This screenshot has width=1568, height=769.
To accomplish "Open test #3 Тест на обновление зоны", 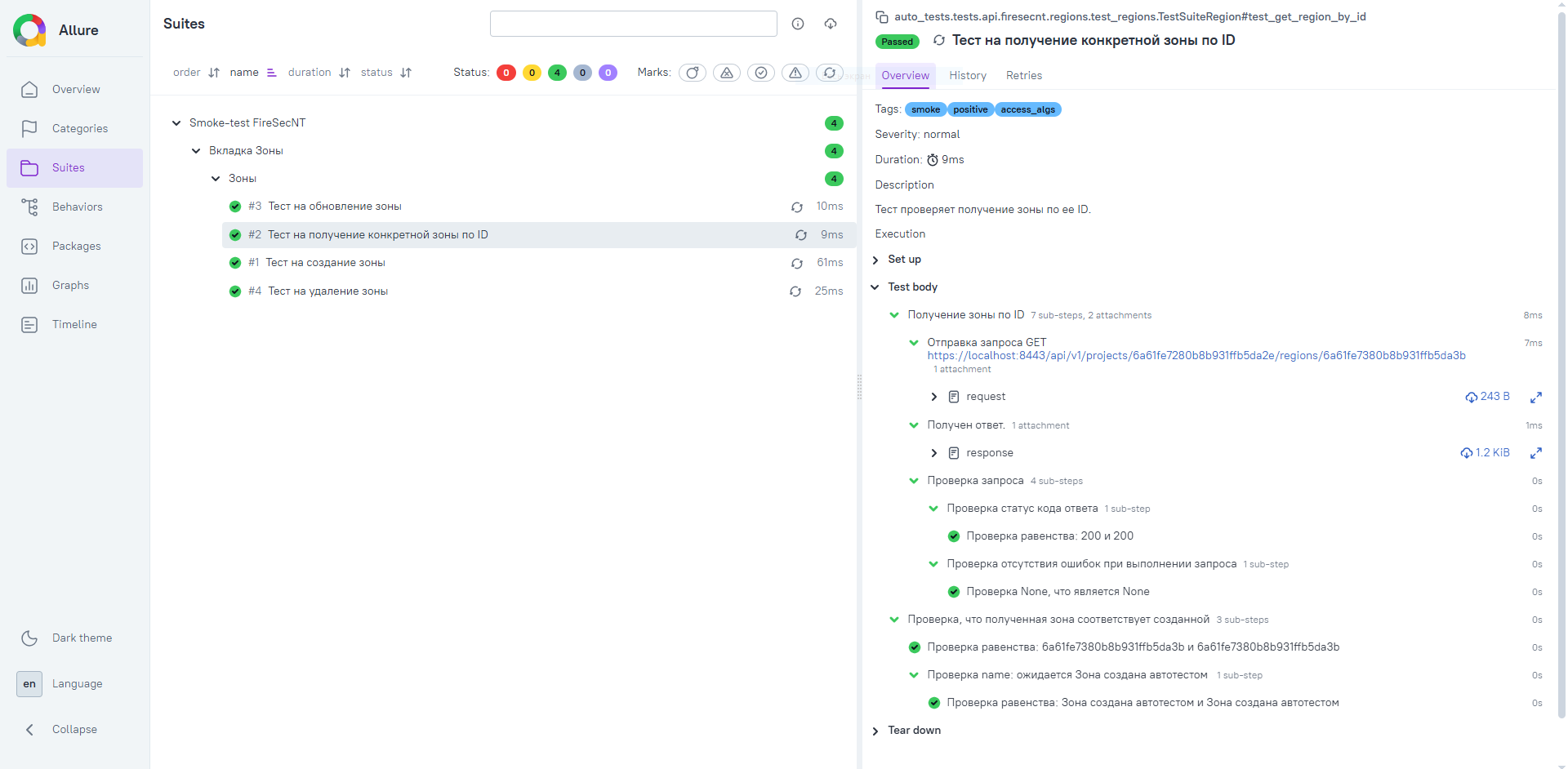I will 539,207.
